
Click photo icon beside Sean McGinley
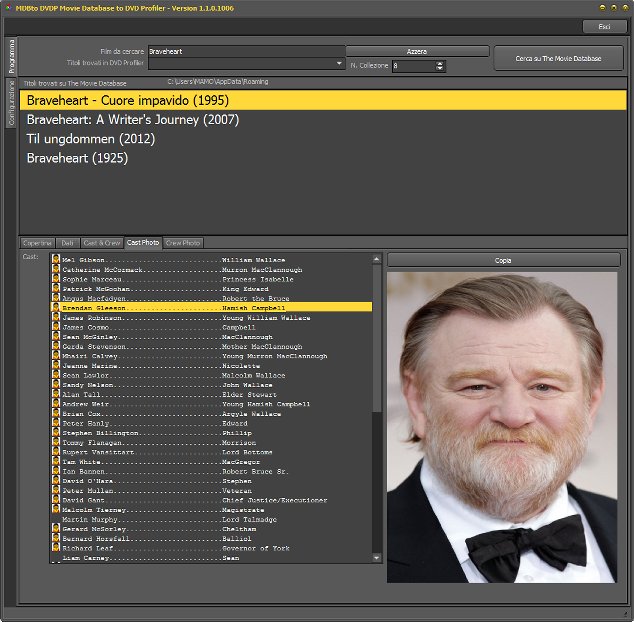(56, 336)
